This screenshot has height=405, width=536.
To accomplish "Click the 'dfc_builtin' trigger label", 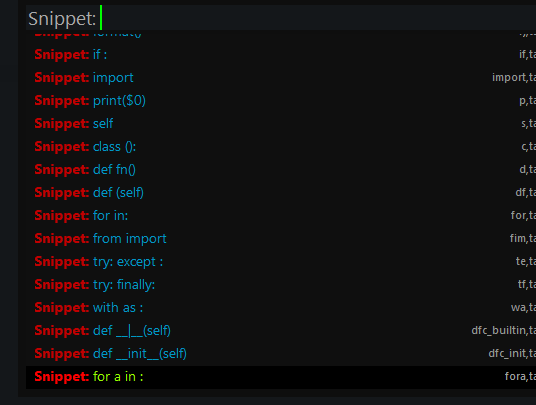I will (x=499, y=330).
